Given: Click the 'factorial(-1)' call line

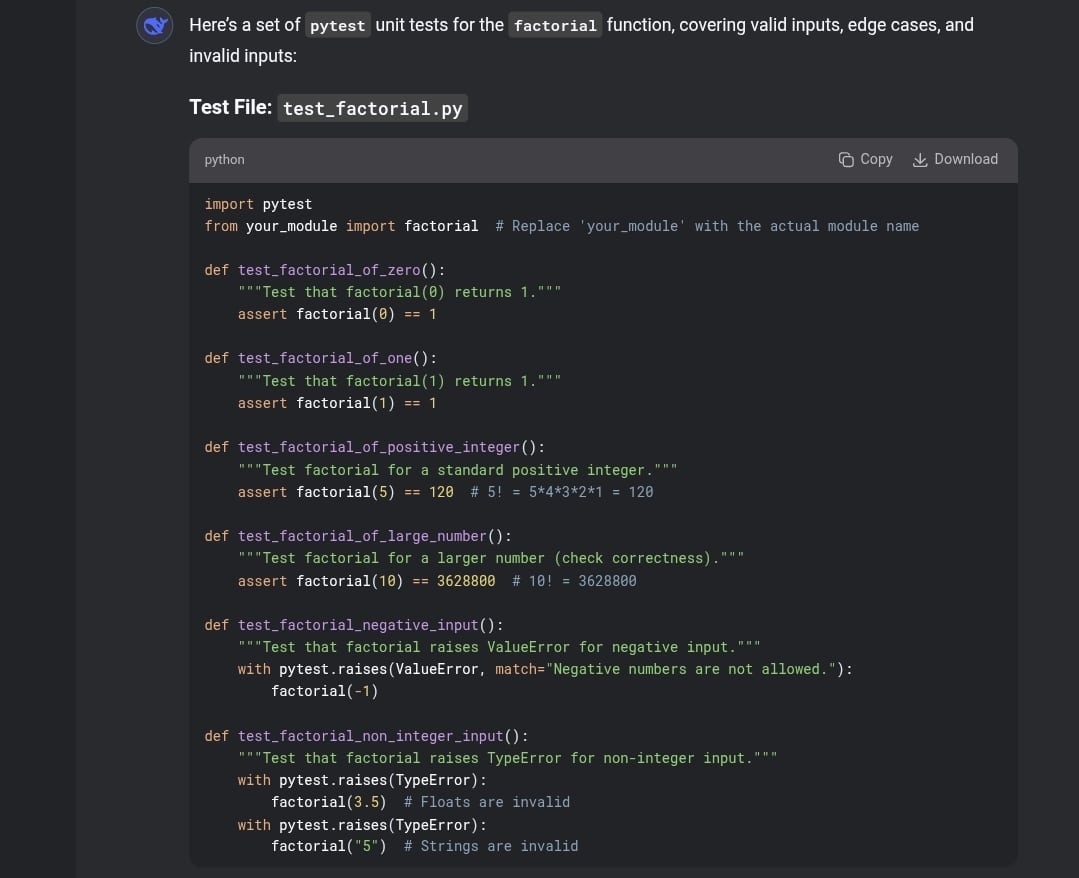Looking at the screenshot, I should (325, 692).
